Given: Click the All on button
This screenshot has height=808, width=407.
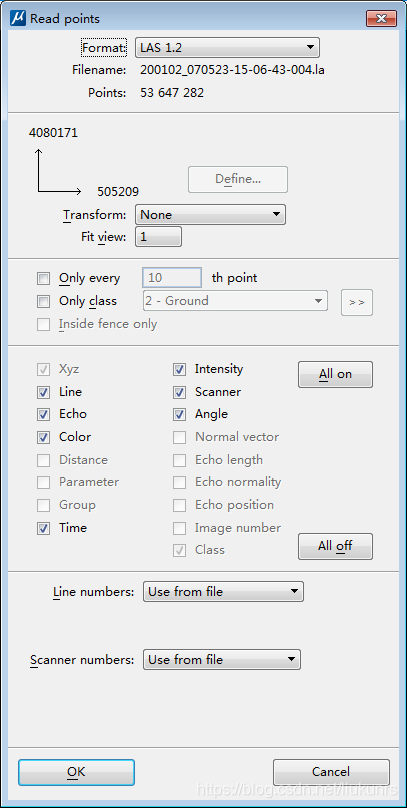Looking at the screenshot, I should (335, 374).
